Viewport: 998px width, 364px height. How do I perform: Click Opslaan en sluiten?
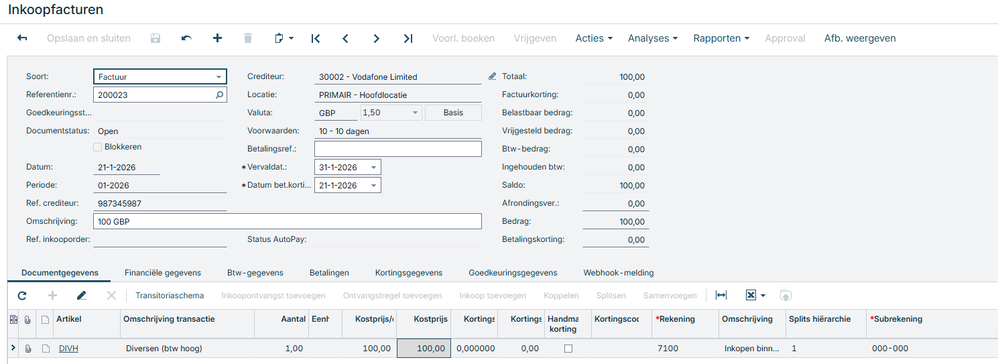(x=88, y=38)
